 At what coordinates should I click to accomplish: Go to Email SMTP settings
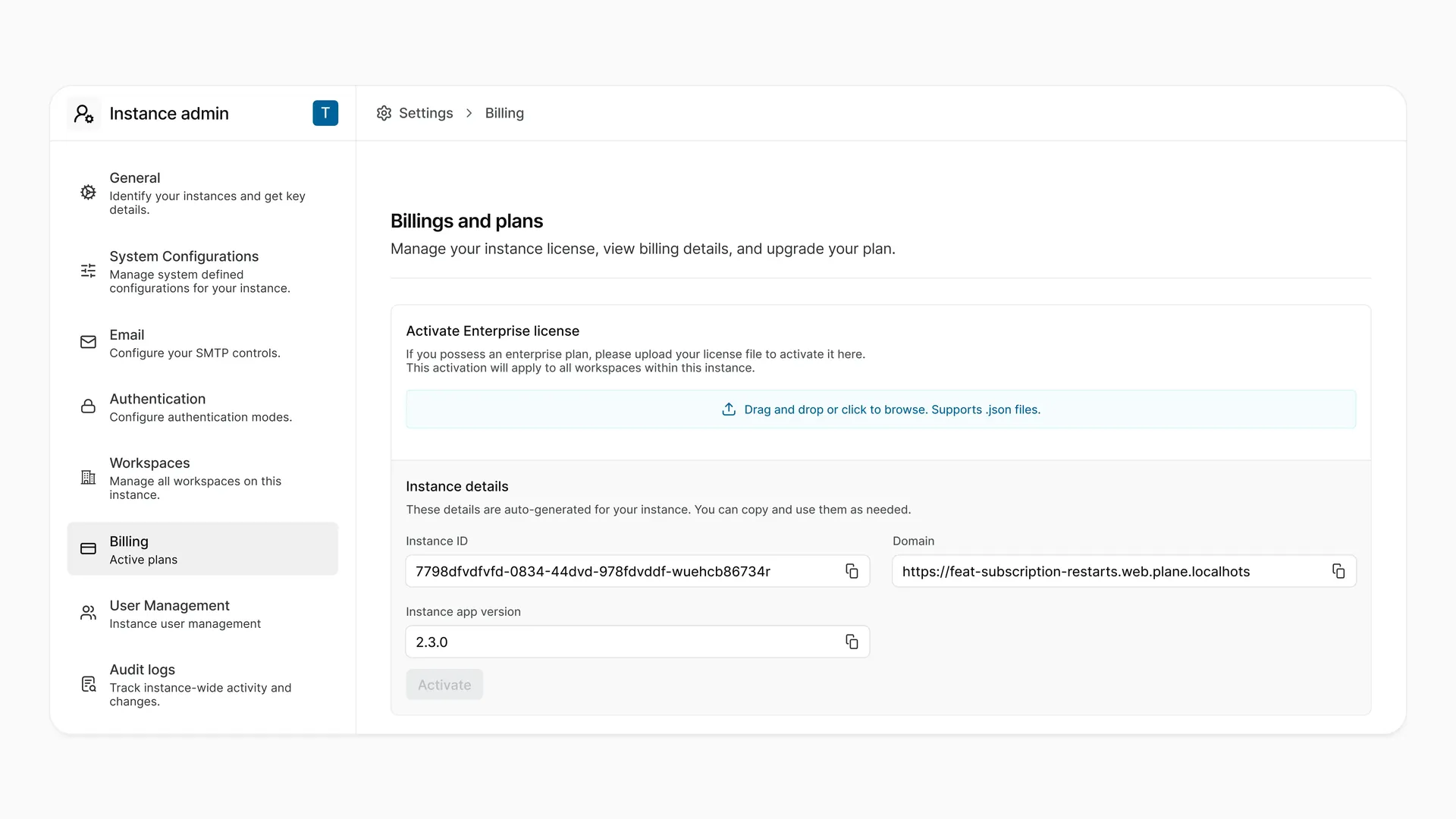click(202, 343)
